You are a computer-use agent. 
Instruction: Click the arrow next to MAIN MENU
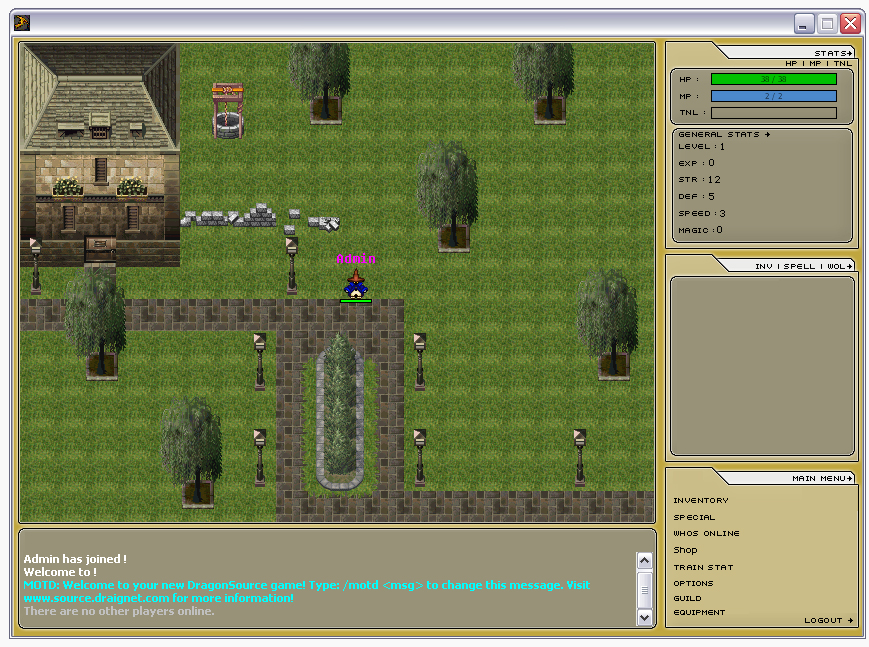851,478
